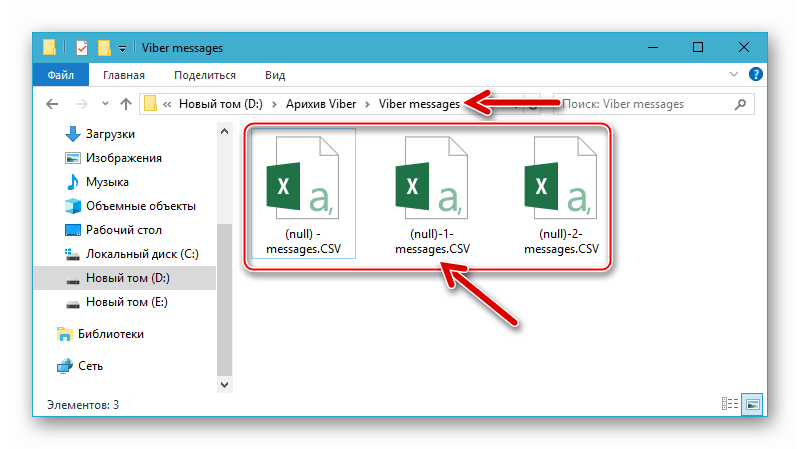
Task: Switch to the Поделиться ribbon tab
Action: [205, 75]
